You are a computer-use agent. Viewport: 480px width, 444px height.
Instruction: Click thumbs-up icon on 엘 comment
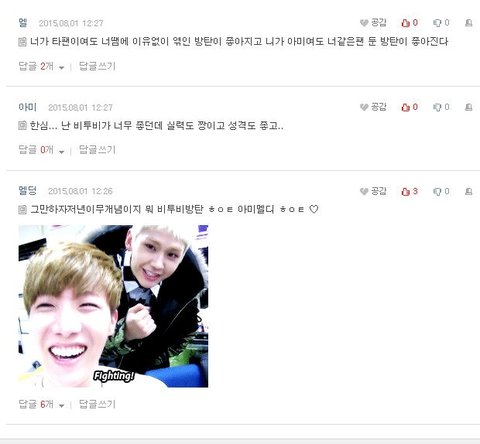tap(405, 23)
